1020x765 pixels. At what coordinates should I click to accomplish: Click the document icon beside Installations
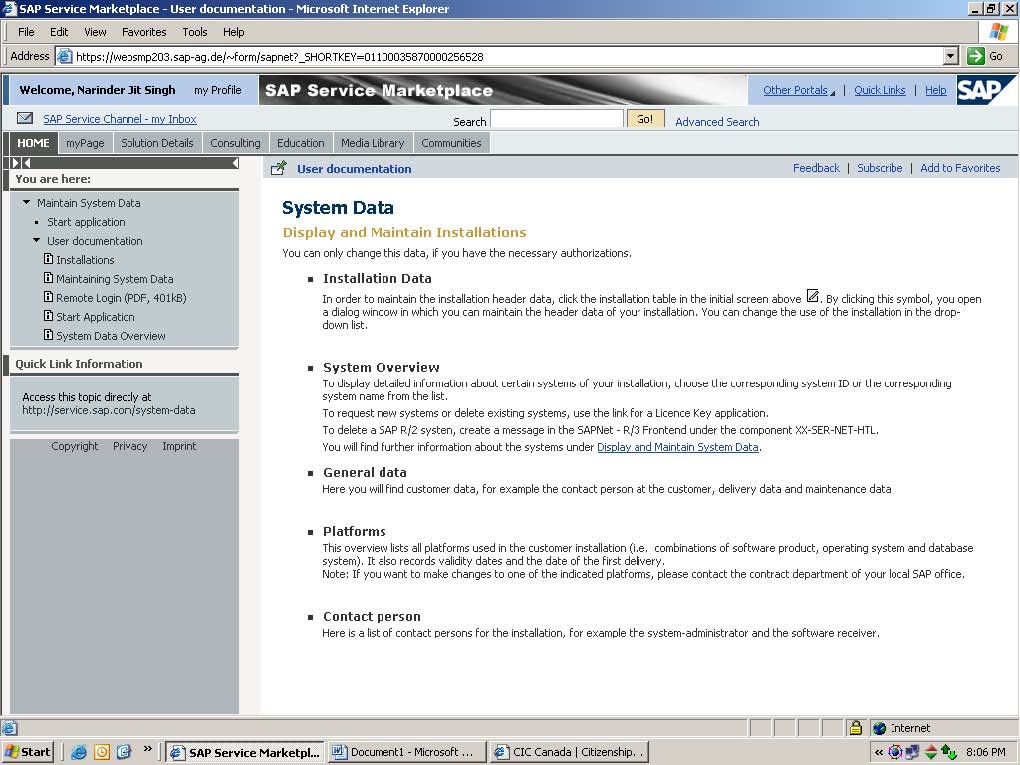[x=48, y=259]
